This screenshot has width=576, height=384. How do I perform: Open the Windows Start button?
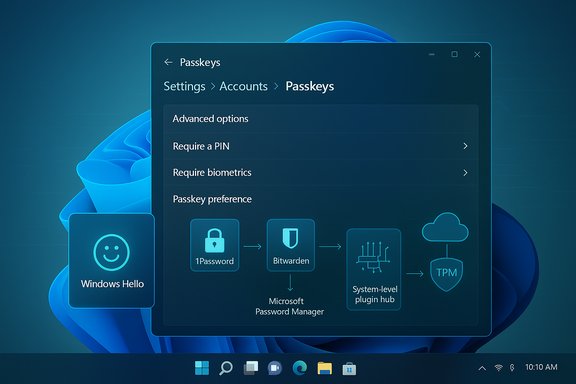(x=202, y=368)
